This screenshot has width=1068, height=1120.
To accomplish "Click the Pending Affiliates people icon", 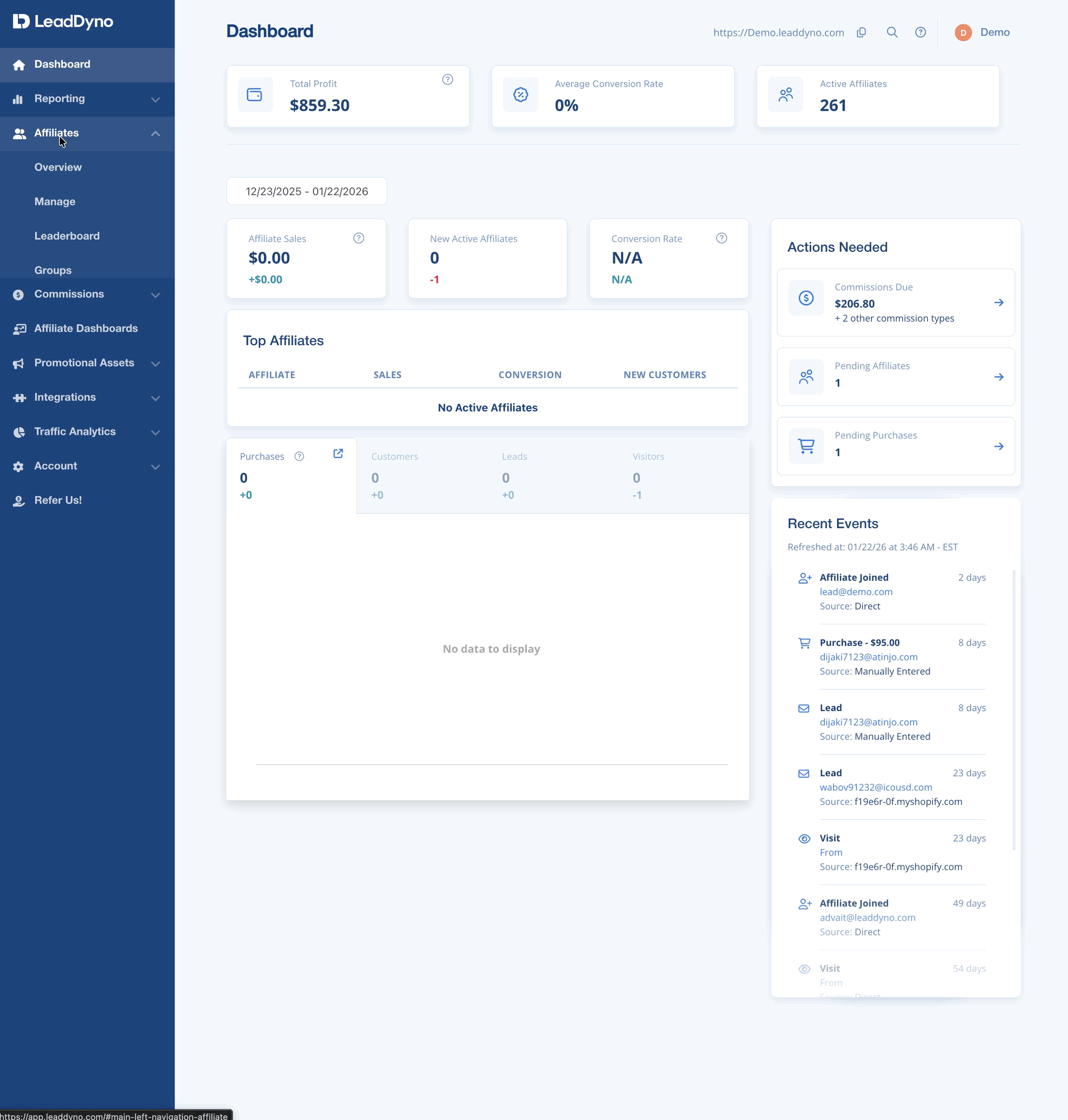I will [806, 377].
